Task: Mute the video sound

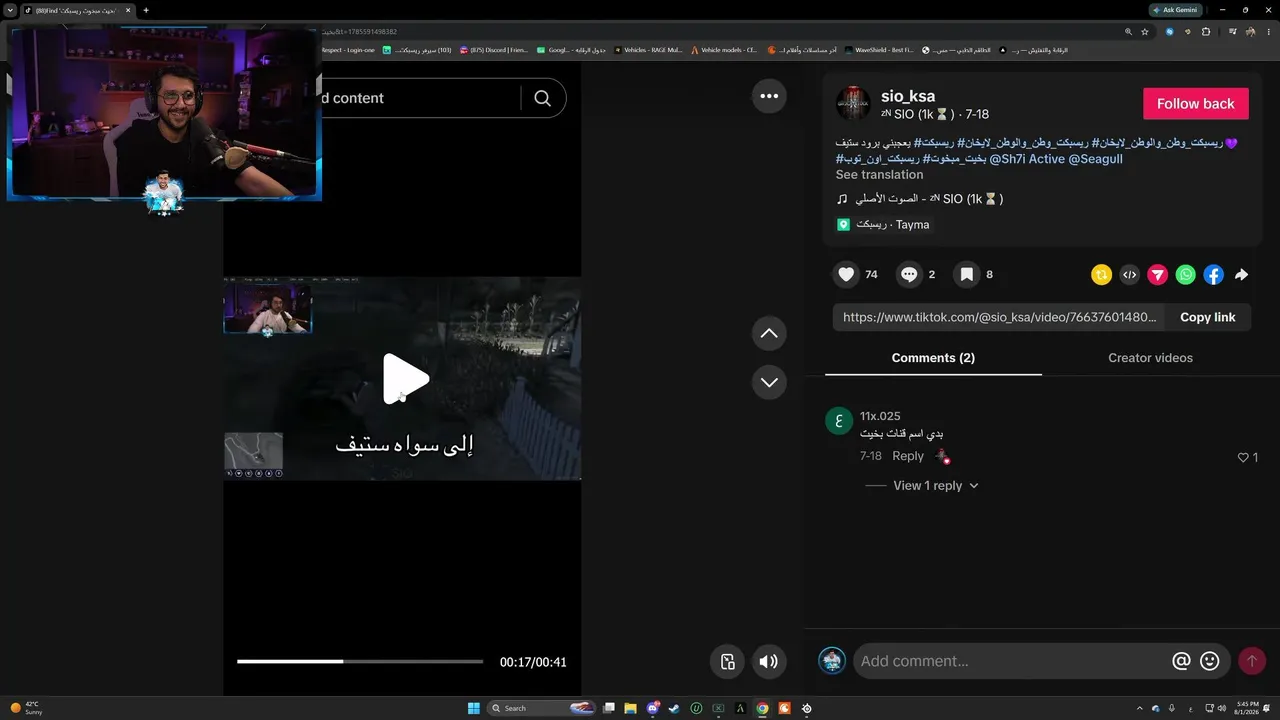Action: (x=769, y=661)
